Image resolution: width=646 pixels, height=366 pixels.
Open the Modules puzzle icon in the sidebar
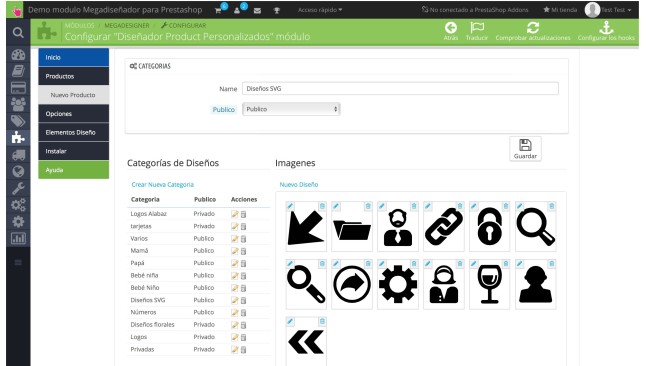[x=18, y=138]
